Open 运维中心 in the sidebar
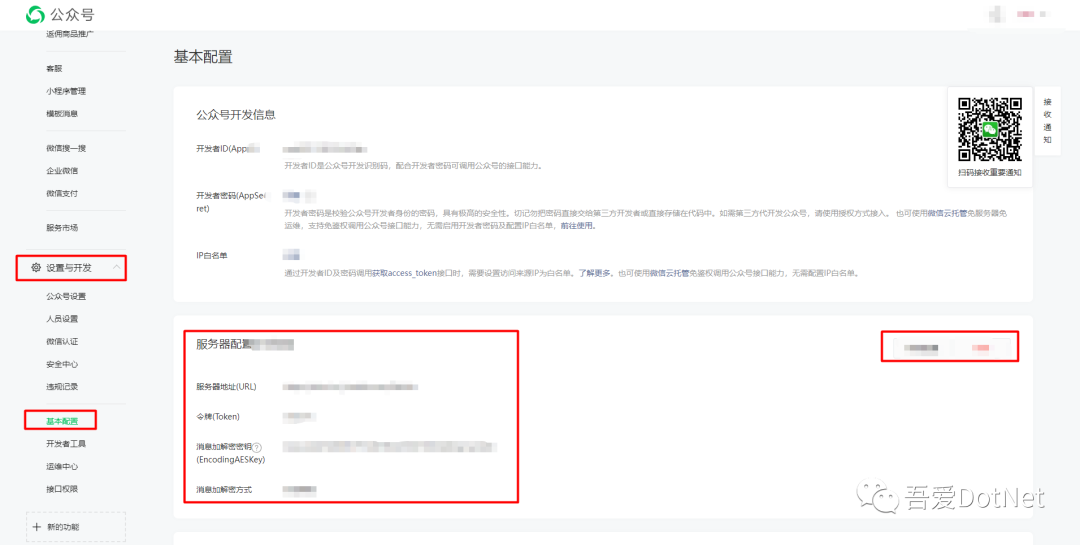1080x545 pixels. coord(62,466)
